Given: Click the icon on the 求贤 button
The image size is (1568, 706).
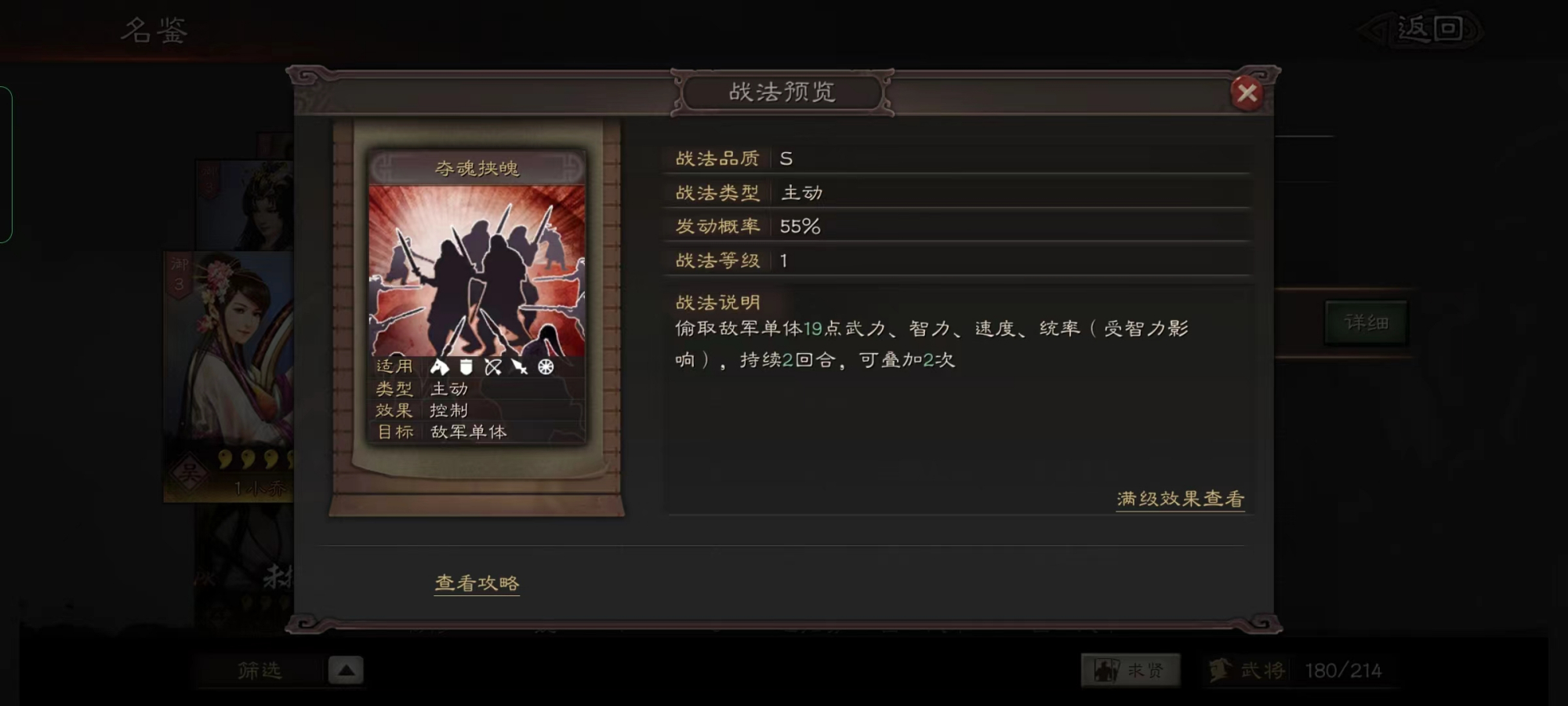Looking at the screenshot, I should pyautogui.click(x=1106, y=670).
